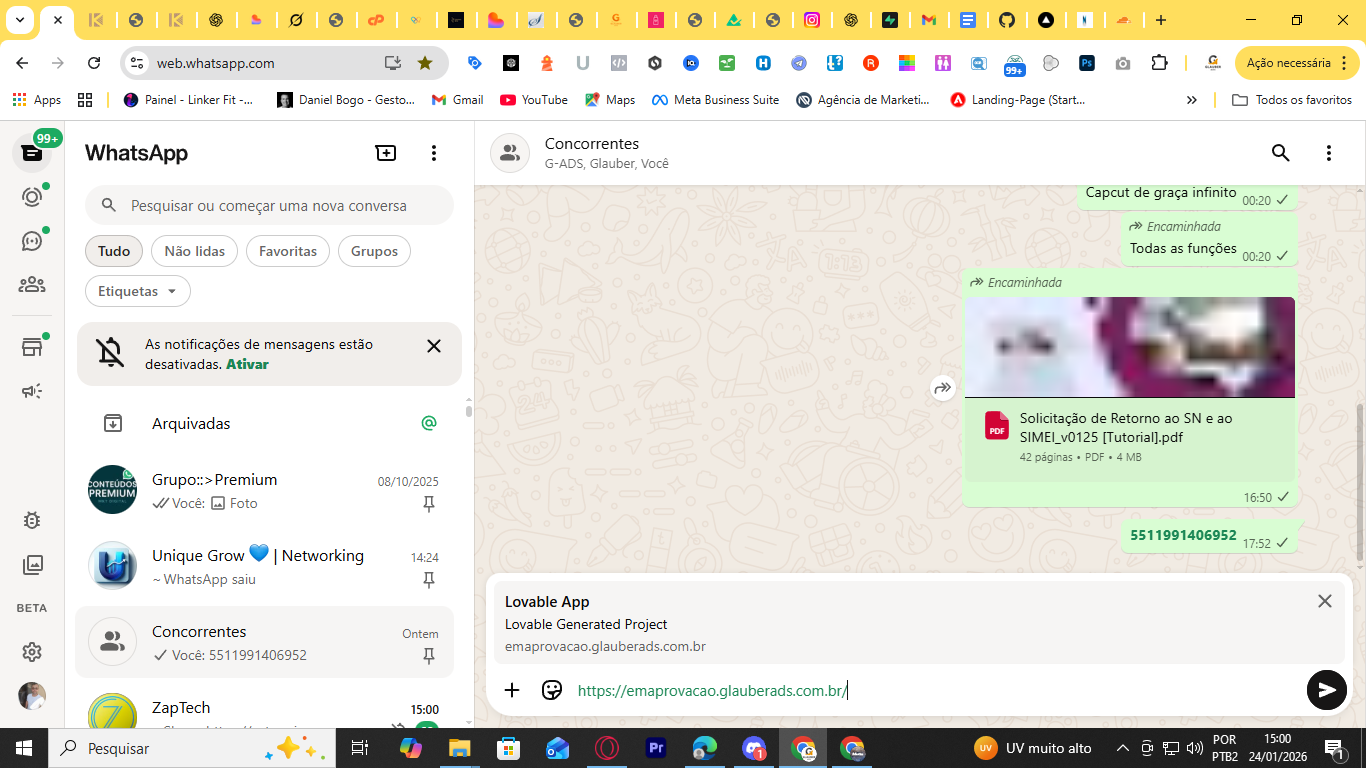Open conversation options three-dot menu
Screen dimensions: 1366x768
pos(1328,153)
